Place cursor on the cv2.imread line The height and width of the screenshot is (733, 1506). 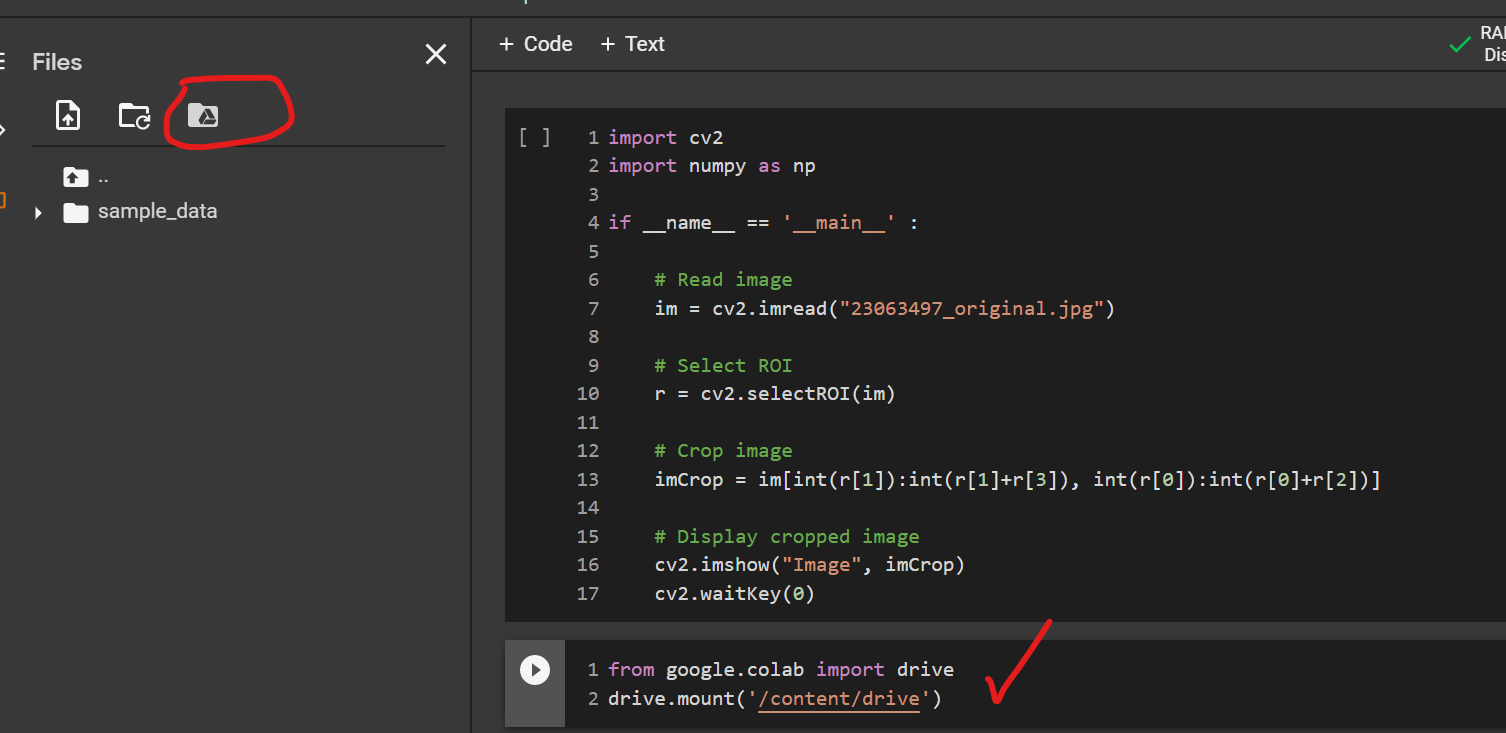tap(884, 309)
